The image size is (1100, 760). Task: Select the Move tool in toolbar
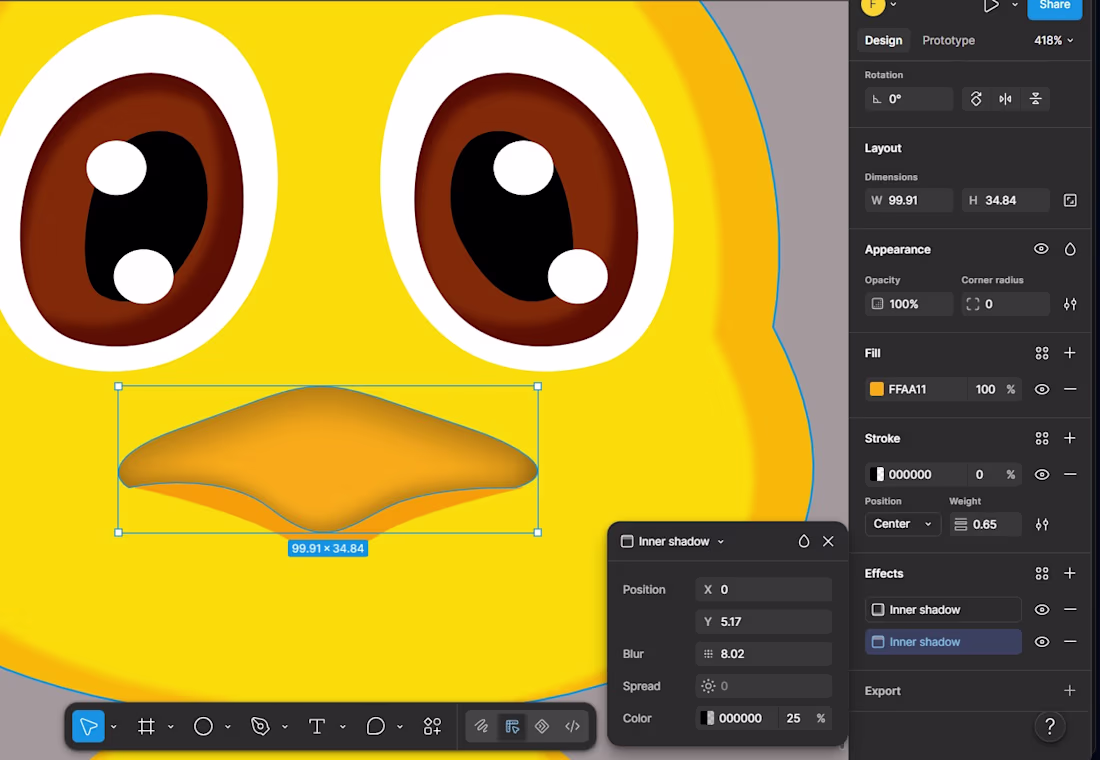coord(88,726)
